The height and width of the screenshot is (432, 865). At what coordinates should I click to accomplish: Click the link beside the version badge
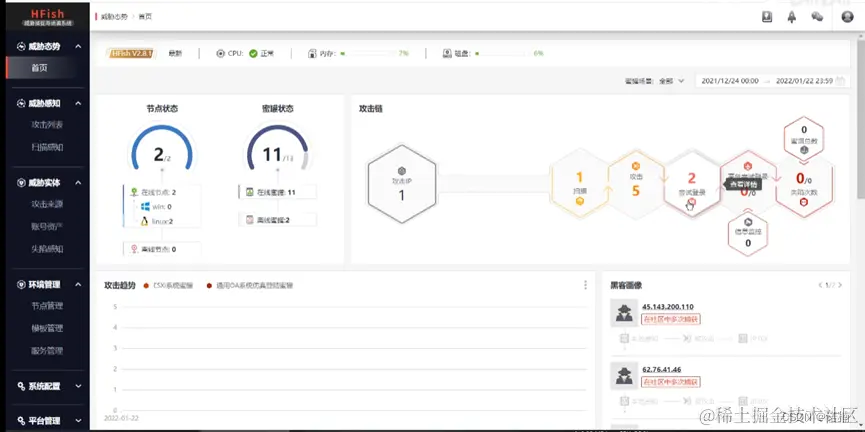click(x=175, y=54)
